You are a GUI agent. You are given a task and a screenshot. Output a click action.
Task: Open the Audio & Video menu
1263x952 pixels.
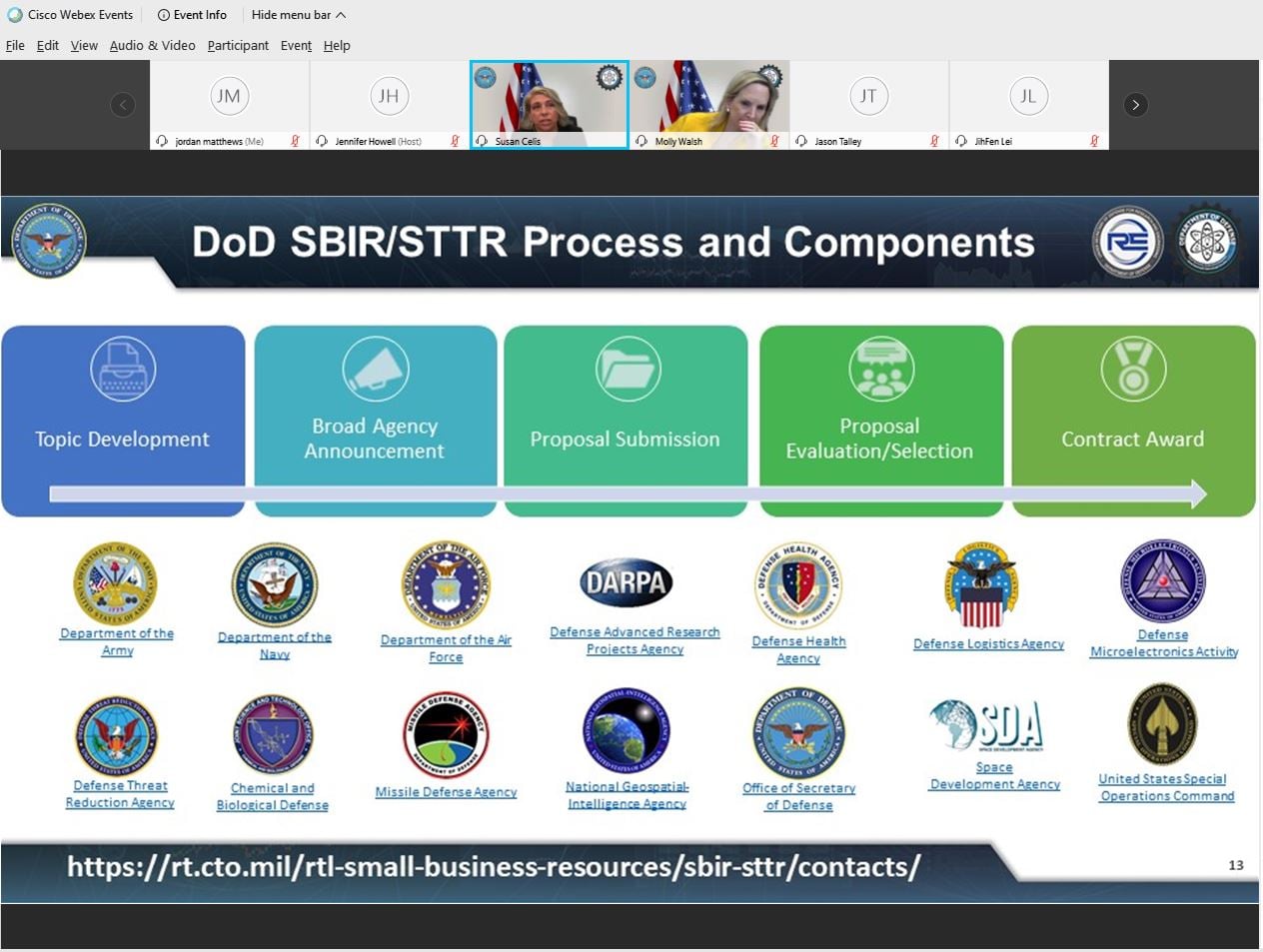(x=152, y=45)
